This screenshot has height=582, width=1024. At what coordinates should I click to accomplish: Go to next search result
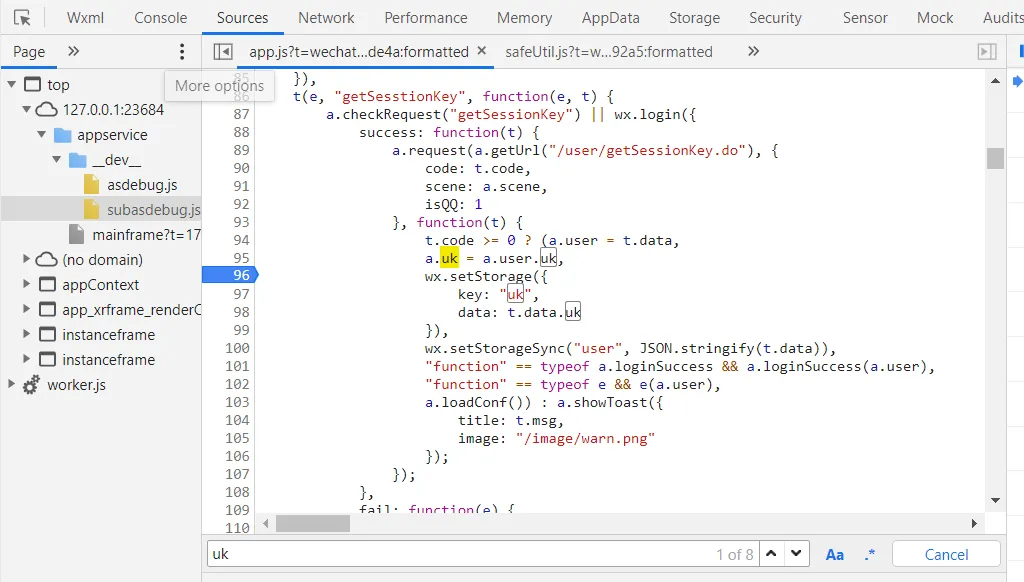796,554
